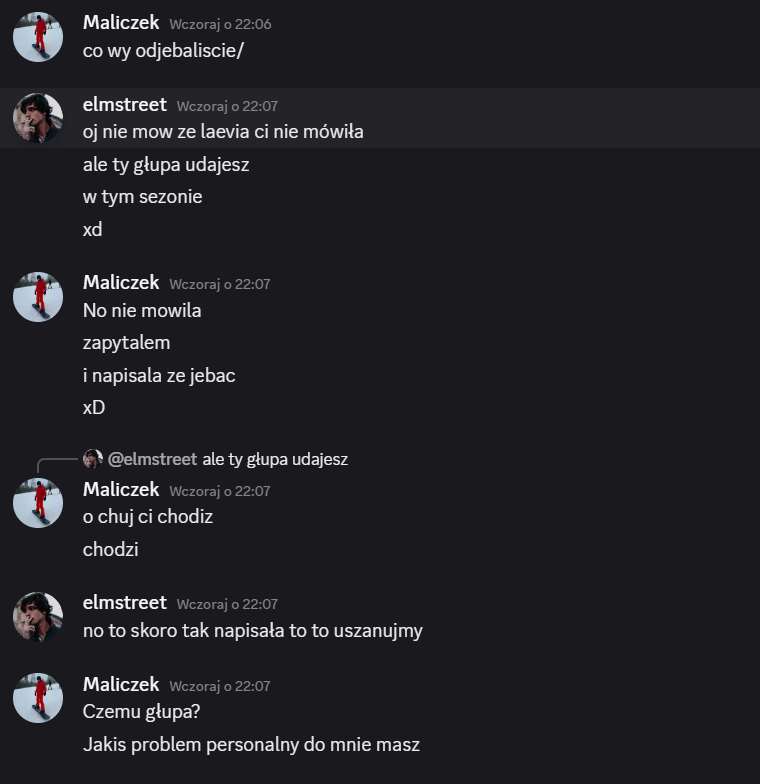This screenshot has height=784, width=760.
Task: Click the Maliczek username above "Czemu głupa?"
Action: click(121, 685)
